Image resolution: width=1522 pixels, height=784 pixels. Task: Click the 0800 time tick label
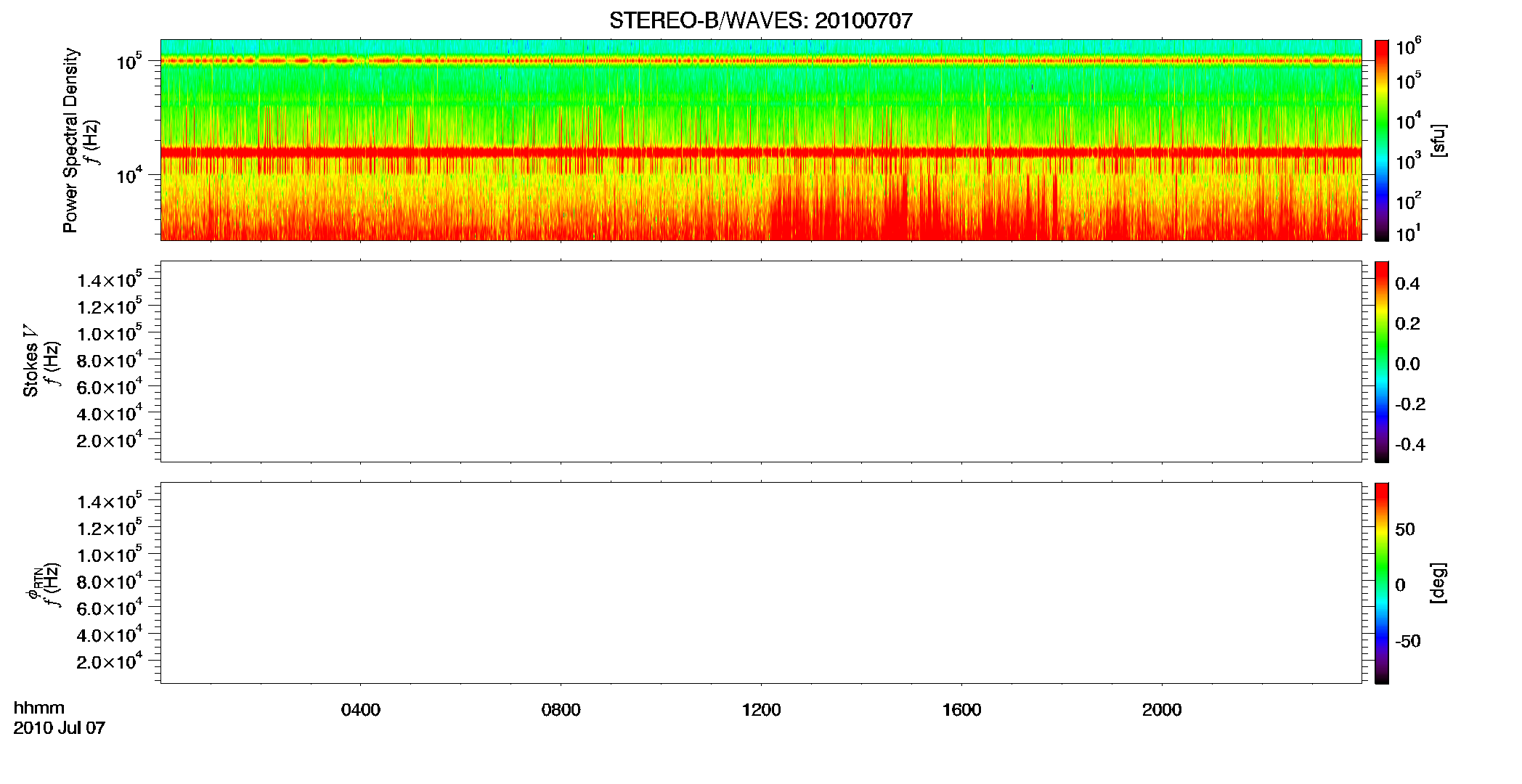pos(561,710)
